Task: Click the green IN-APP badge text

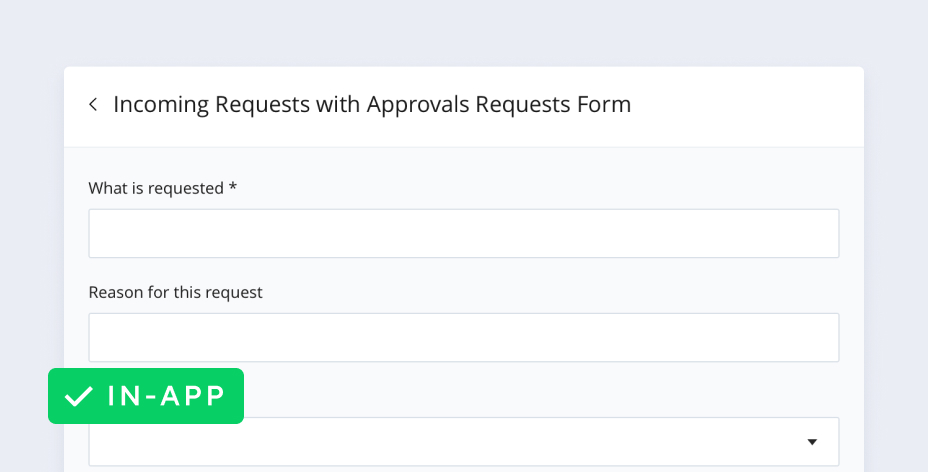Action: [x=166, y=396]
